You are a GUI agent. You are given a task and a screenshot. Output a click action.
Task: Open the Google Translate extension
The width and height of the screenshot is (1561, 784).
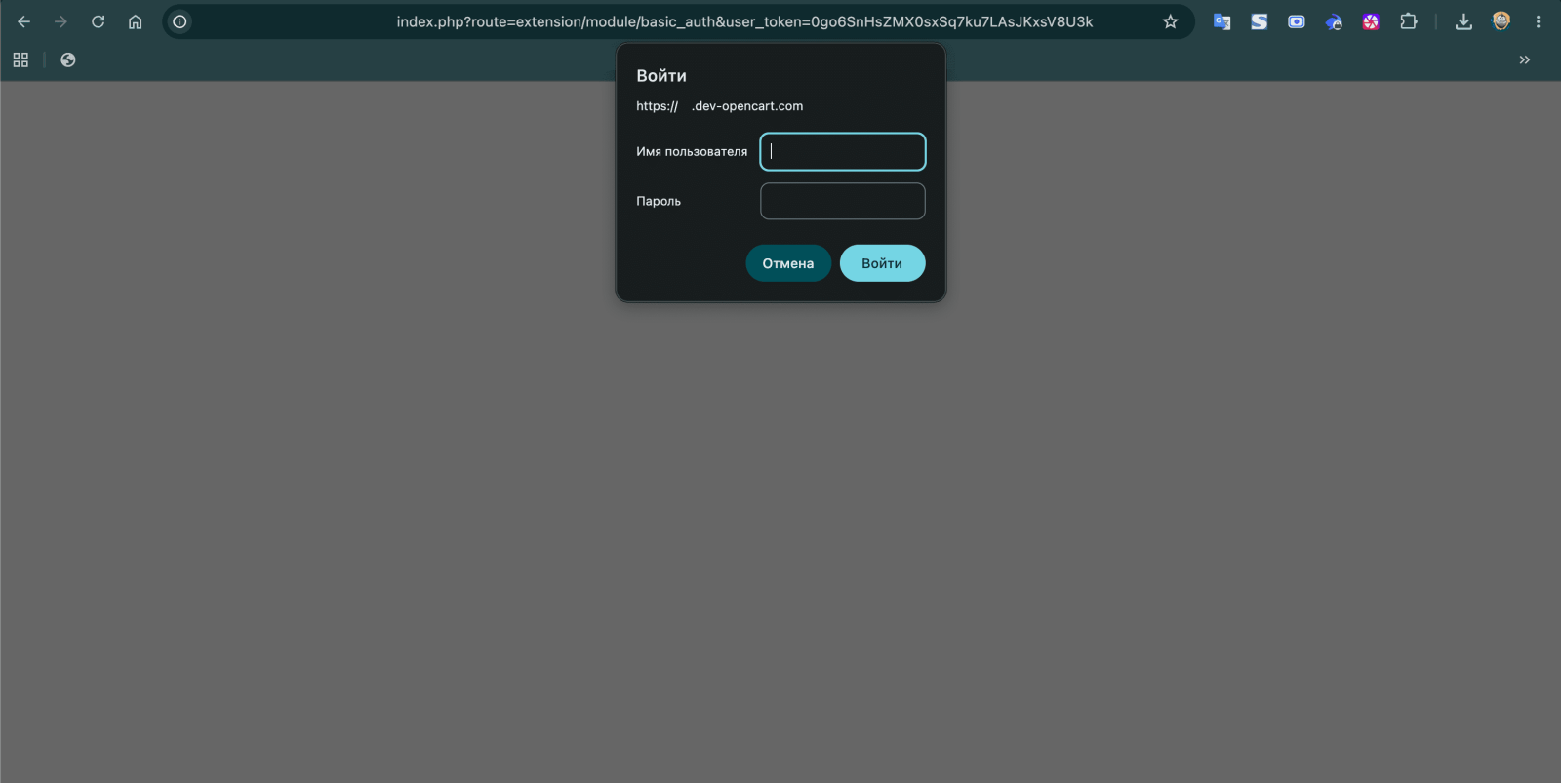(x=1221, y=21)
